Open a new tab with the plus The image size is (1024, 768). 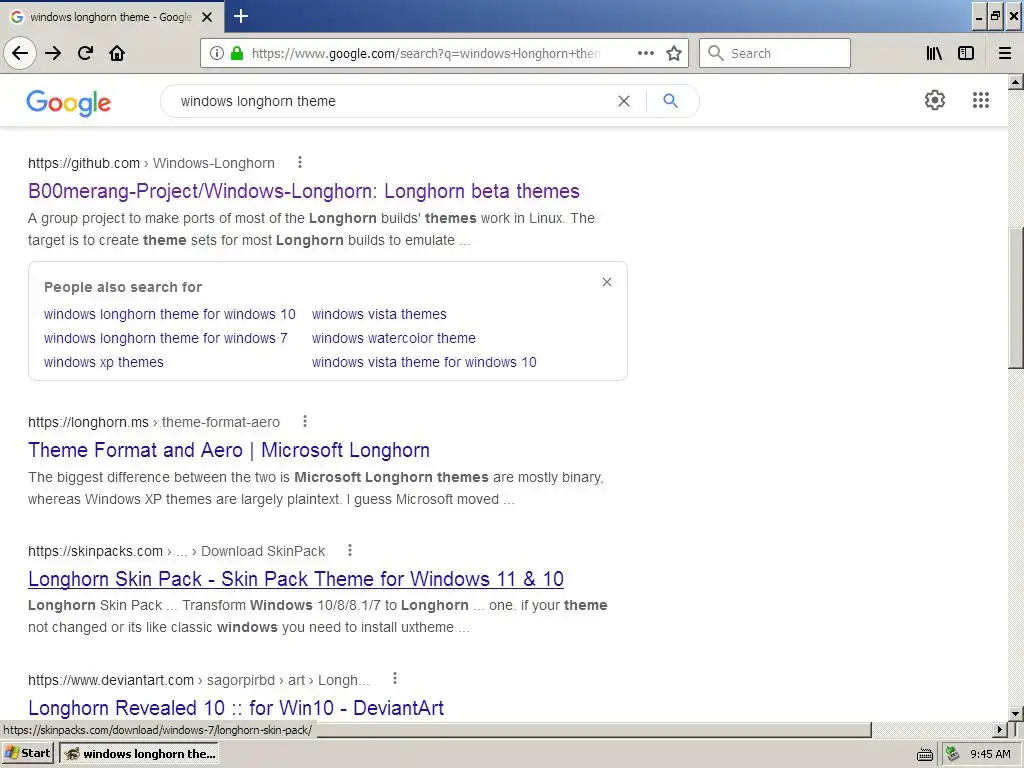coord(241,16)
